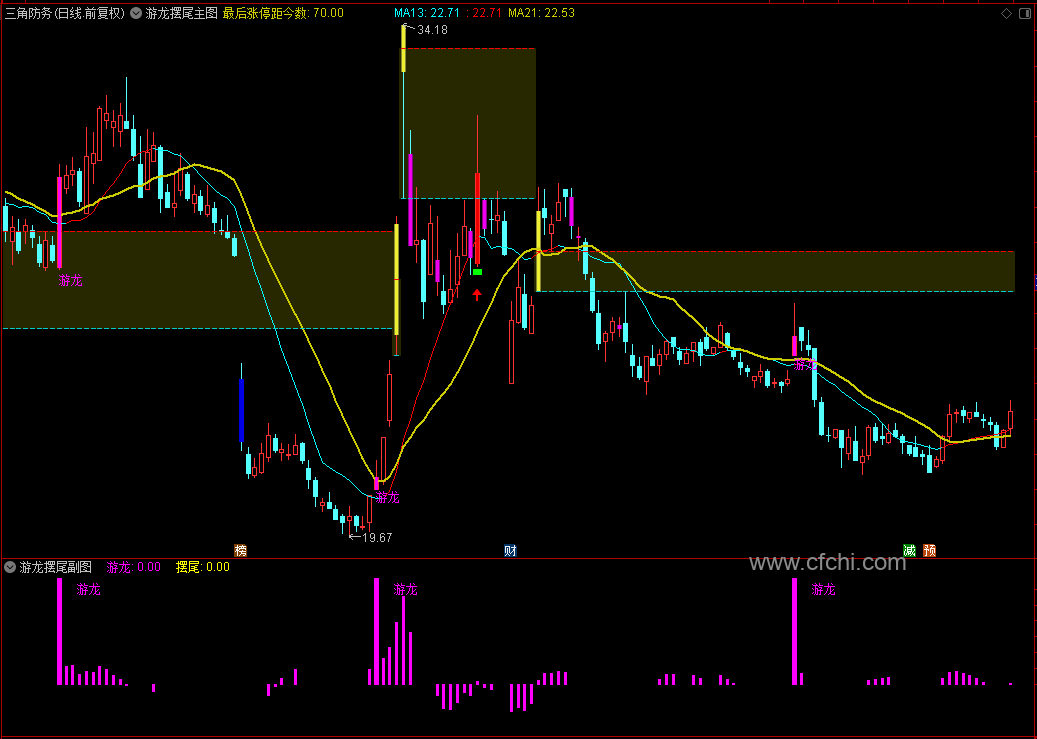
Task: Click the red : 22.71 value
Action: coord(483,13)
